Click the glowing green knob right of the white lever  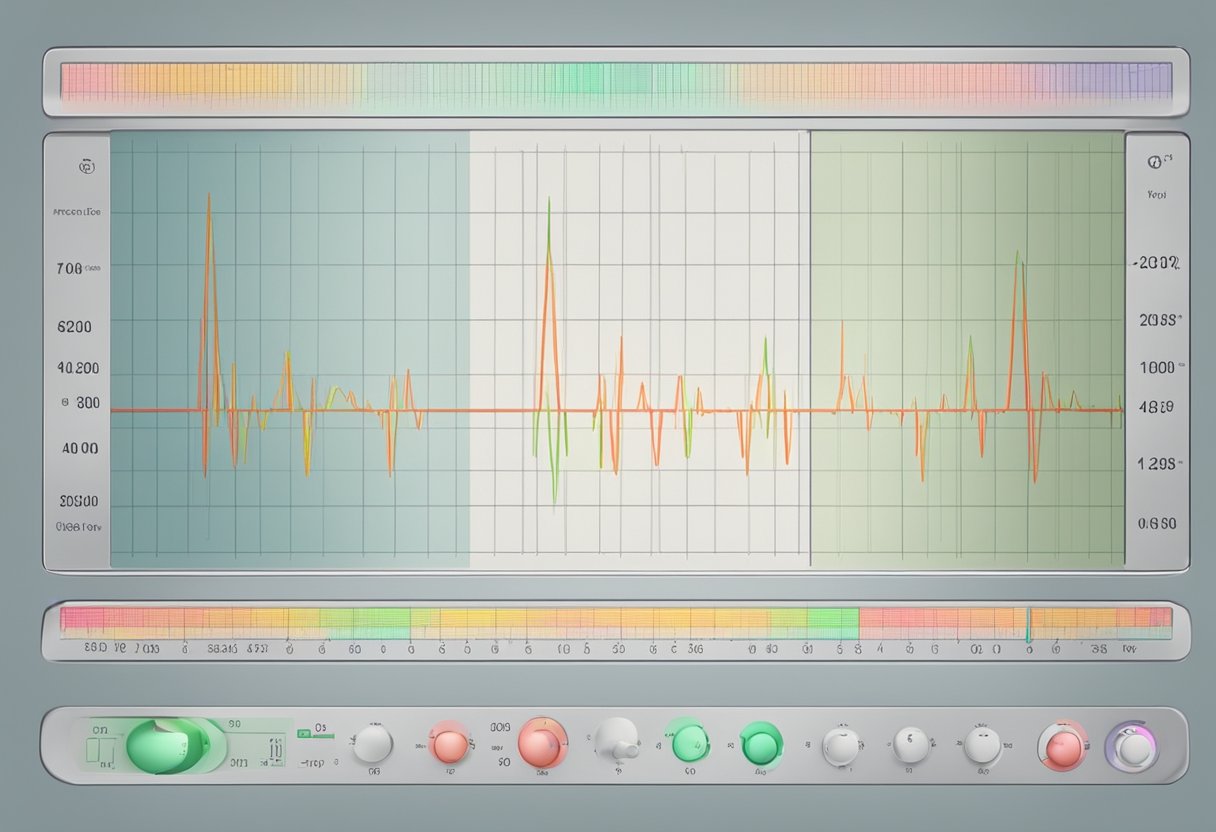(688, 744)
